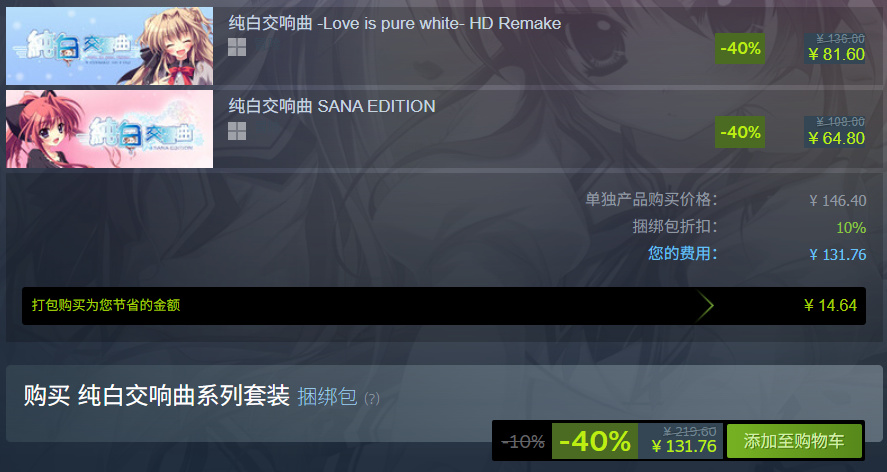Image resolution: width=887 pixels, height=472 pixels.
Task: Click Windows icon under SANA EDITION title
Action: click(x=237, y=131)
